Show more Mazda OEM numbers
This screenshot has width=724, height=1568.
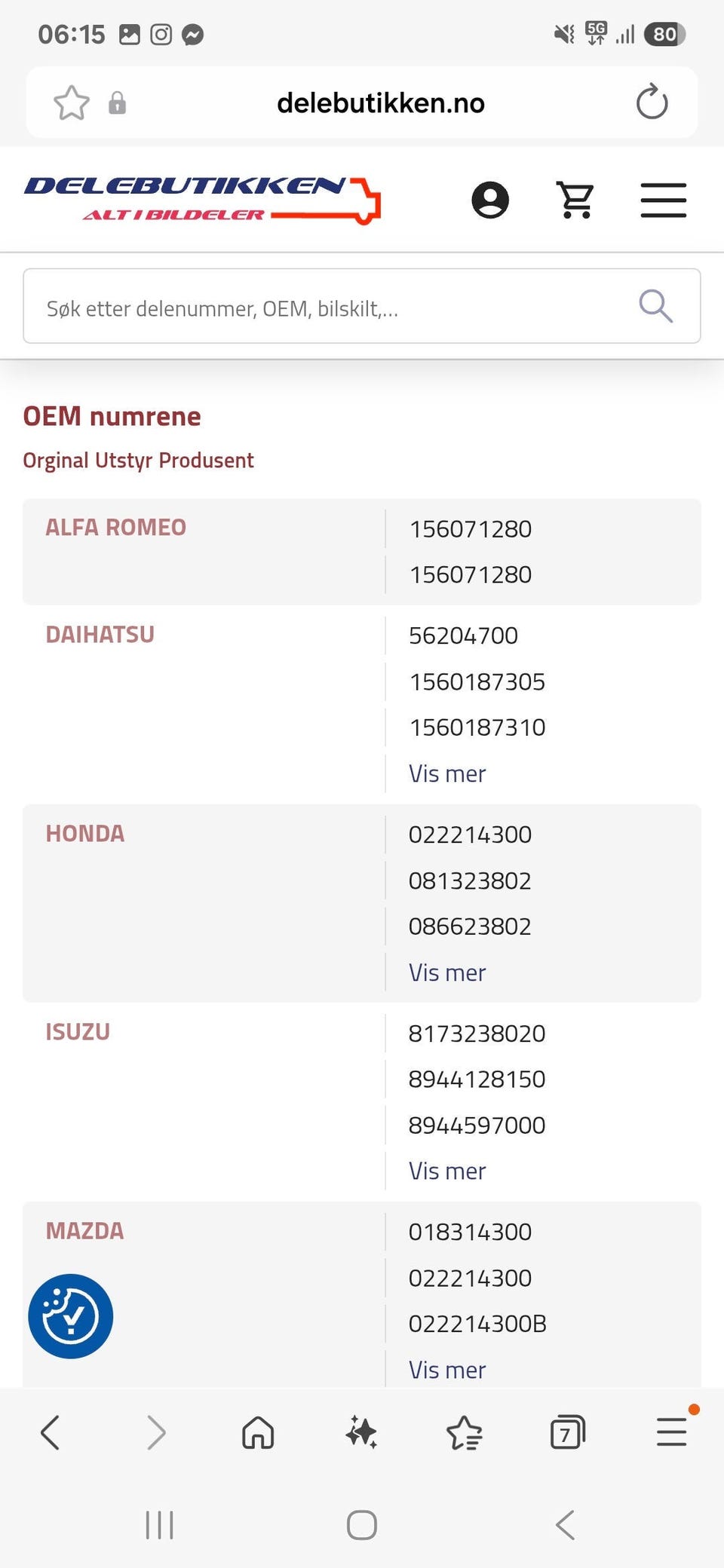[447, 1370]
